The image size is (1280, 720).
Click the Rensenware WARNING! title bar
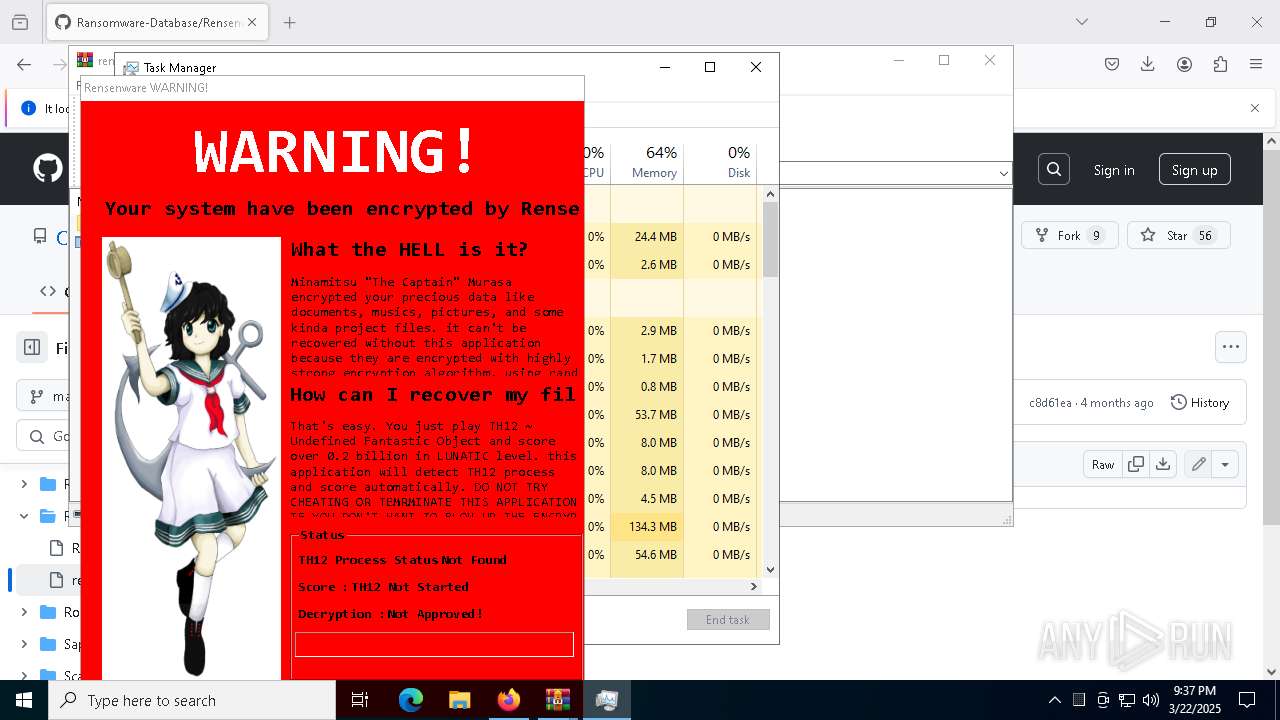pyautogui.click(x=331, y=88)
